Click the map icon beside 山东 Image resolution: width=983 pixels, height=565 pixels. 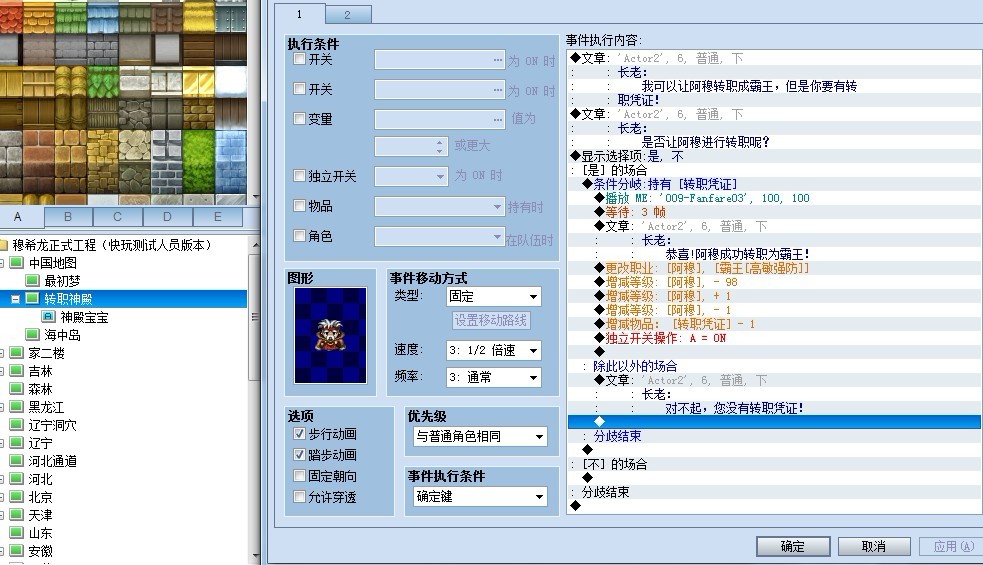[x=17, y=533]
